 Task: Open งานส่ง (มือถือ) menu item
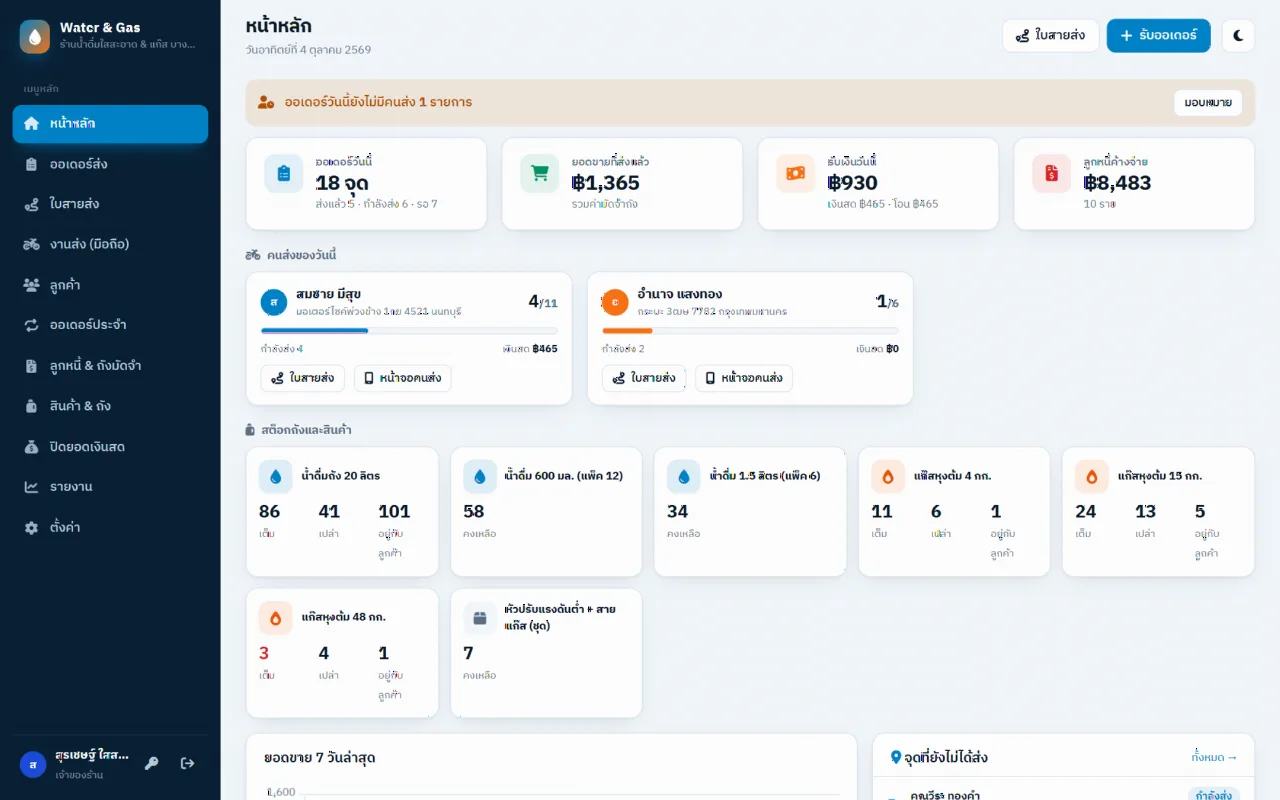pos(110,244)
